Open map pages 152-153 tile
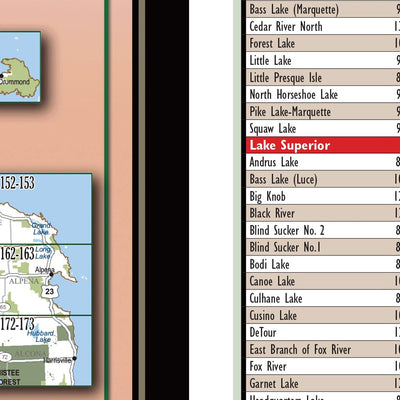 pyautogui.click(x=46, y=209)
